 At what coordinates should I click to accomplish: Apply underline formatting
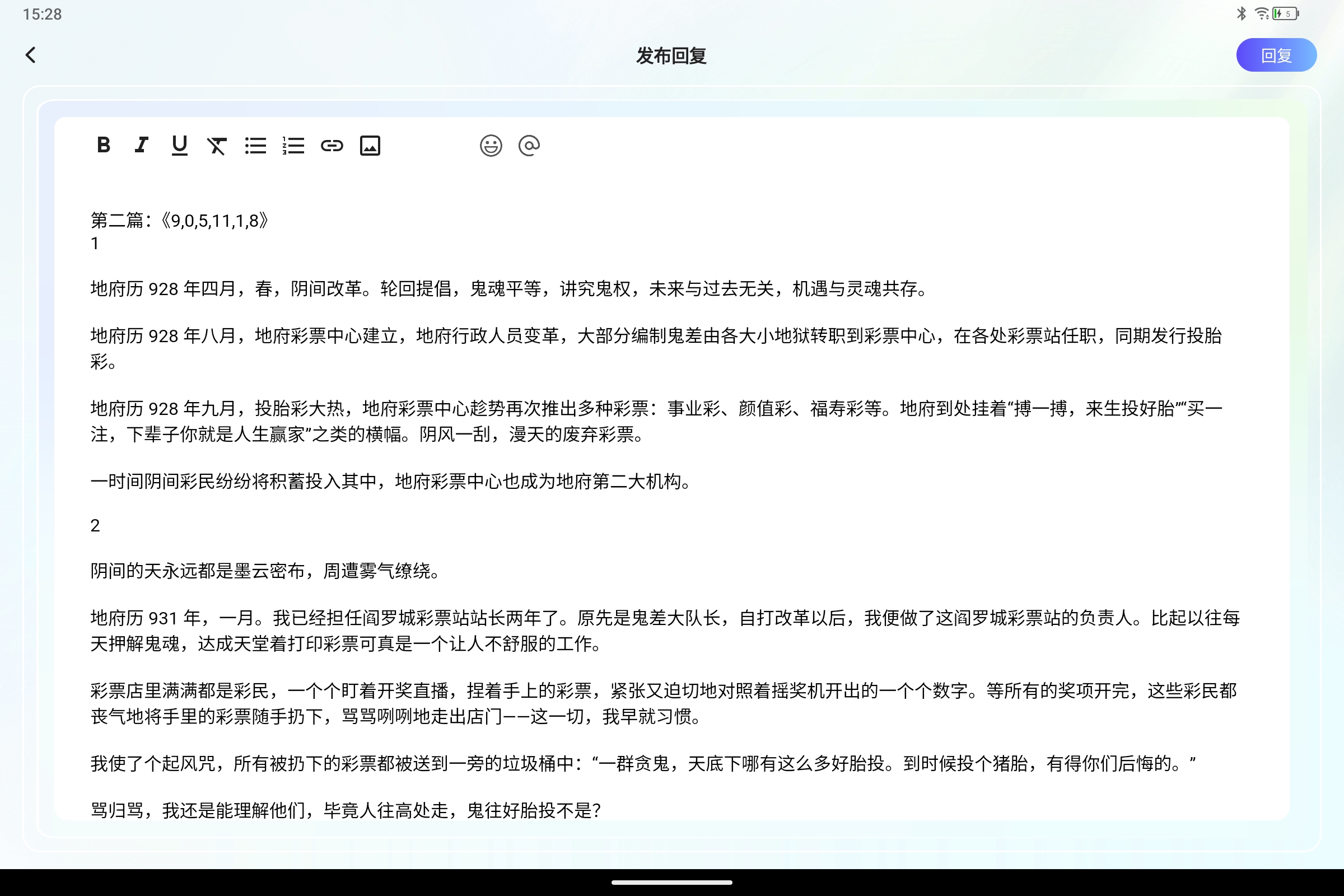point(179,145)
